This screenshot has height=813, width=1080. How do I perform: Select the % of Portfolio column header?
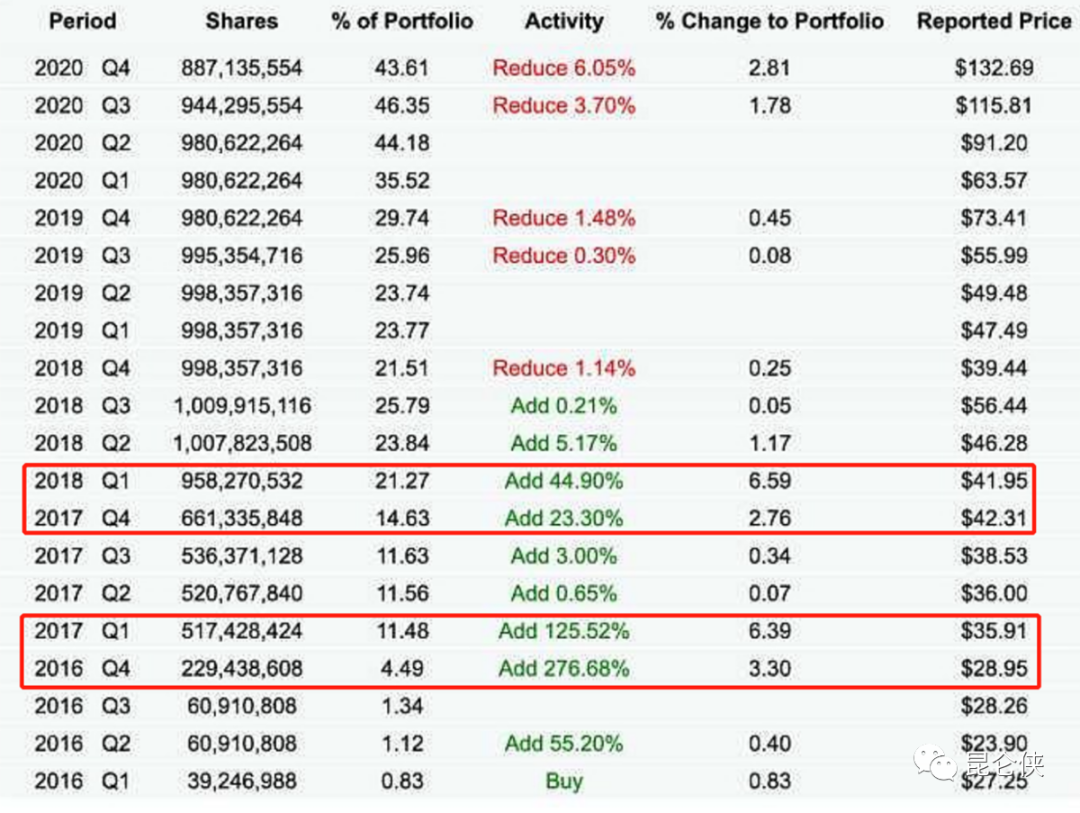pos(402,21)
